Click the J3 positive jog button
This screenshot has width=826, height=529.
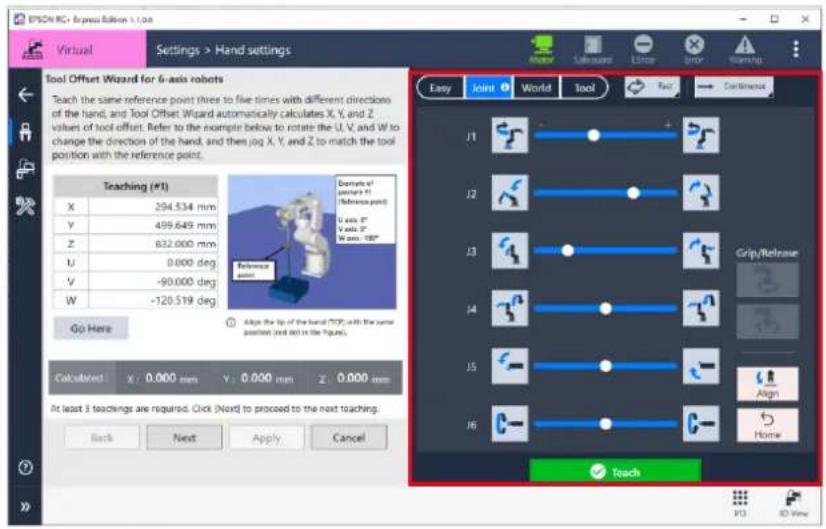point(701,251)
